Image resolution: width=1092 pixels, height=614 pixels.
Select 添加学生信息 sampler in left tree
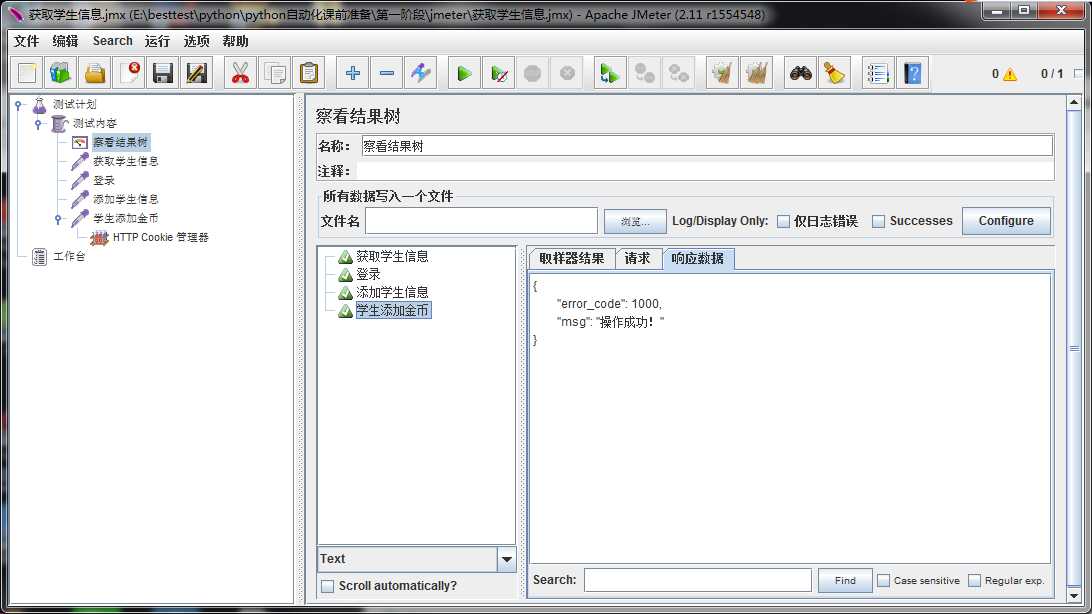tap(126, 200)
